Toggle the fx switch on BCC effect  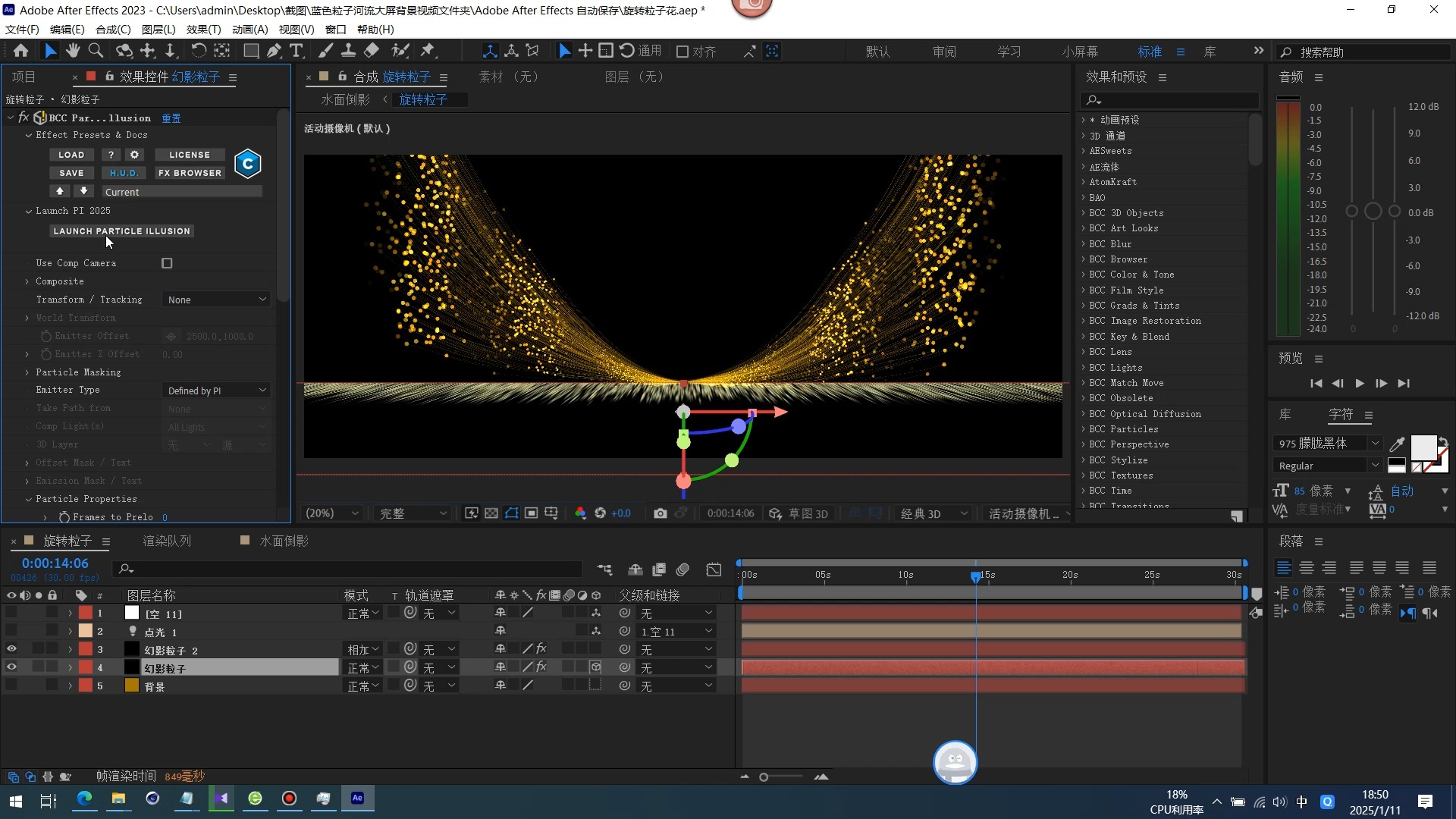tap(24, 118)
